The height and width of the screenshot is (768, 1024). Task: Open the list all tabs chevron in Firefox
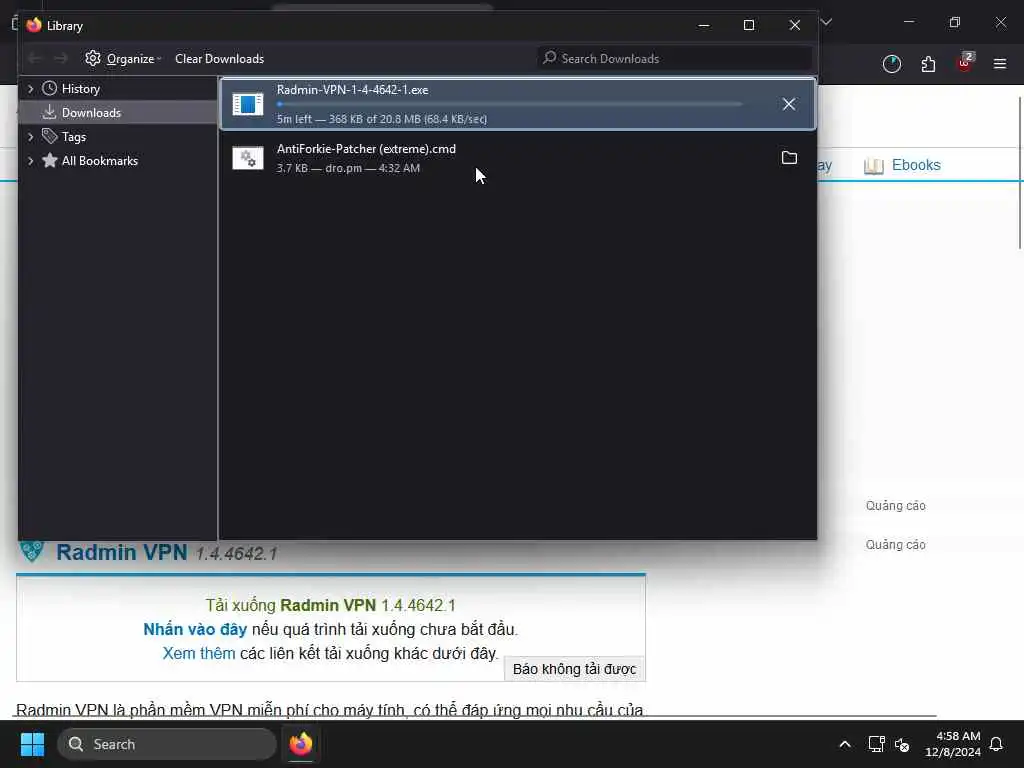click(x=826, y=22)
